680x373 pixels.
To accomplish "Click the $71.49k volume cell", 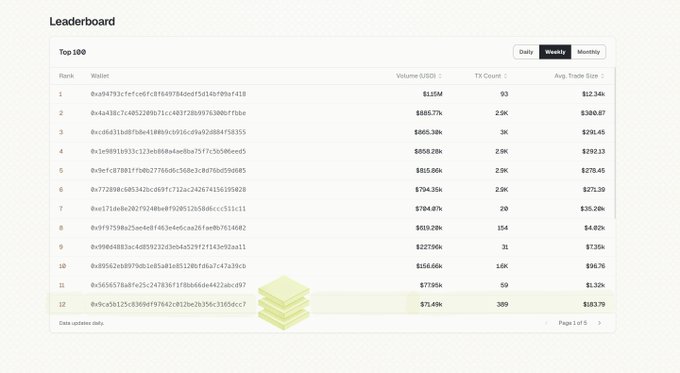I will point(431,304).
